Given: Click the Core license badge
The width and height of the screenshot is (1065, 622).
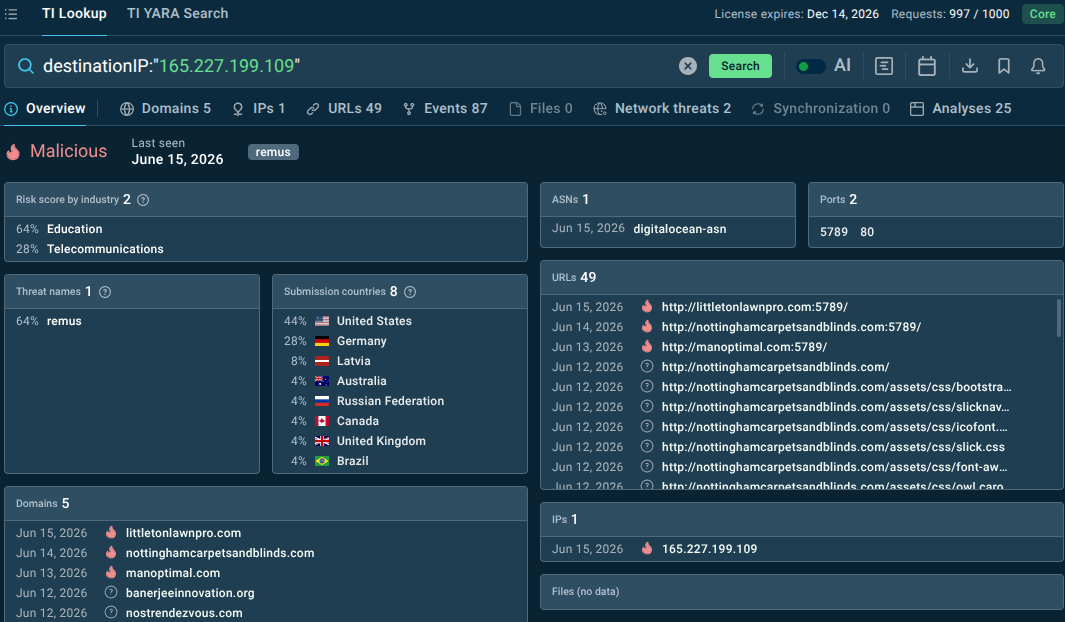Looking at the screenshot, I should click(x=1042, y=14).
